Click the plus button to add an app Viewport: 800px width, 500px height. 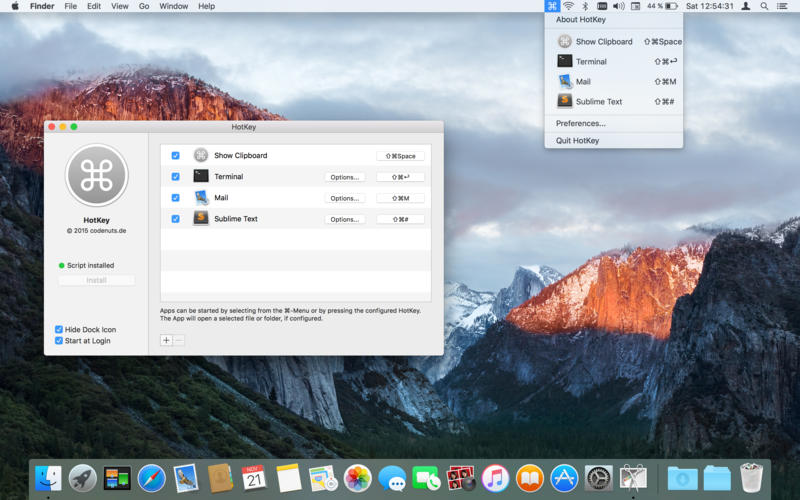(x=166, y=340)
